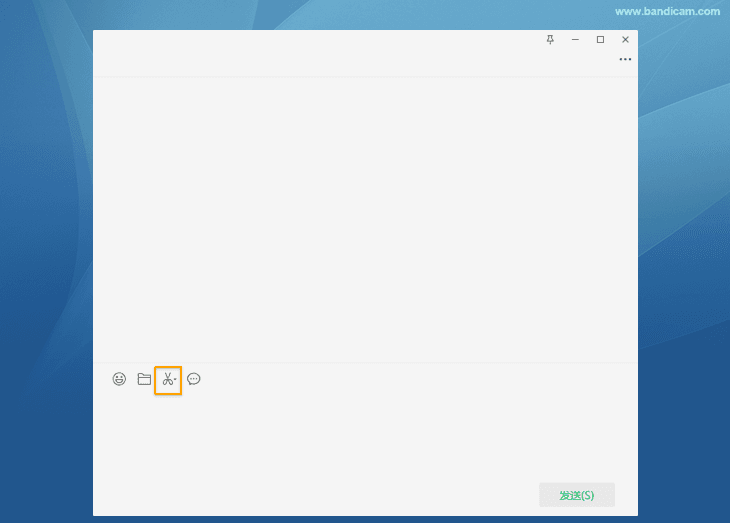Click the separator line below the header
730x523 pixels.
[x=365, y=77]
